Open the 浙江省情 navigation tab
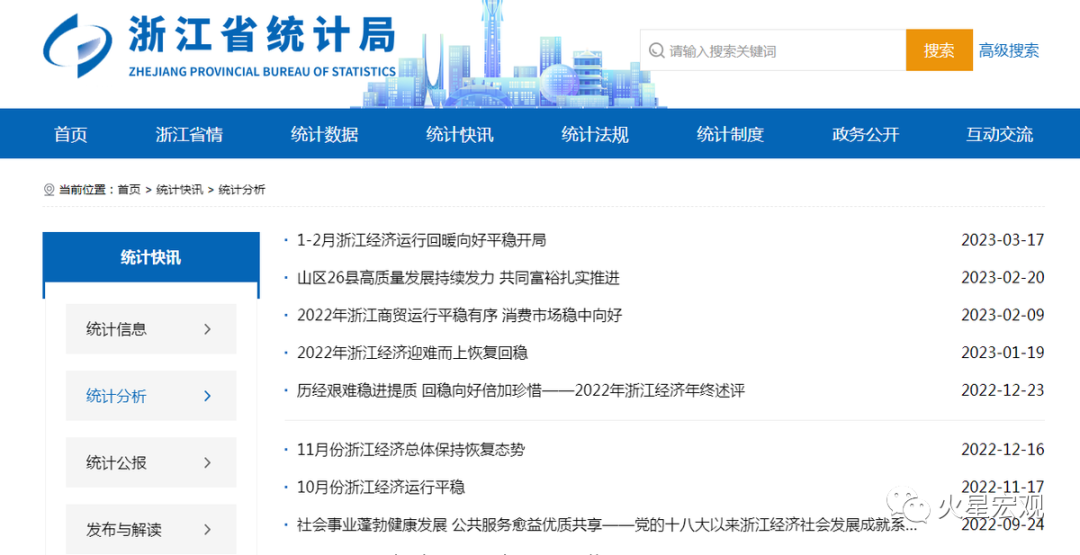 click(x=189, y=134)
